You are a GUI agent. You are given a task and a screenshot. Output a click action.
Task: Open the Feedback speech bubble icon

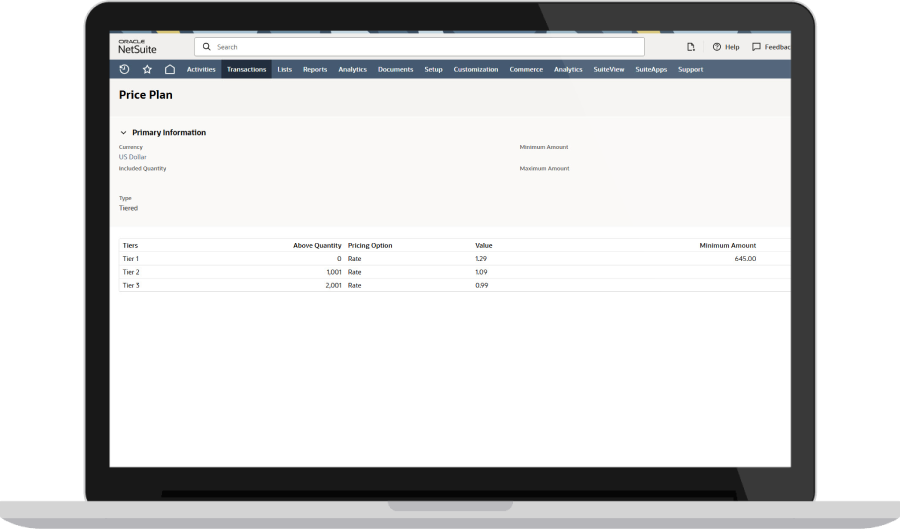coord(756,47)
